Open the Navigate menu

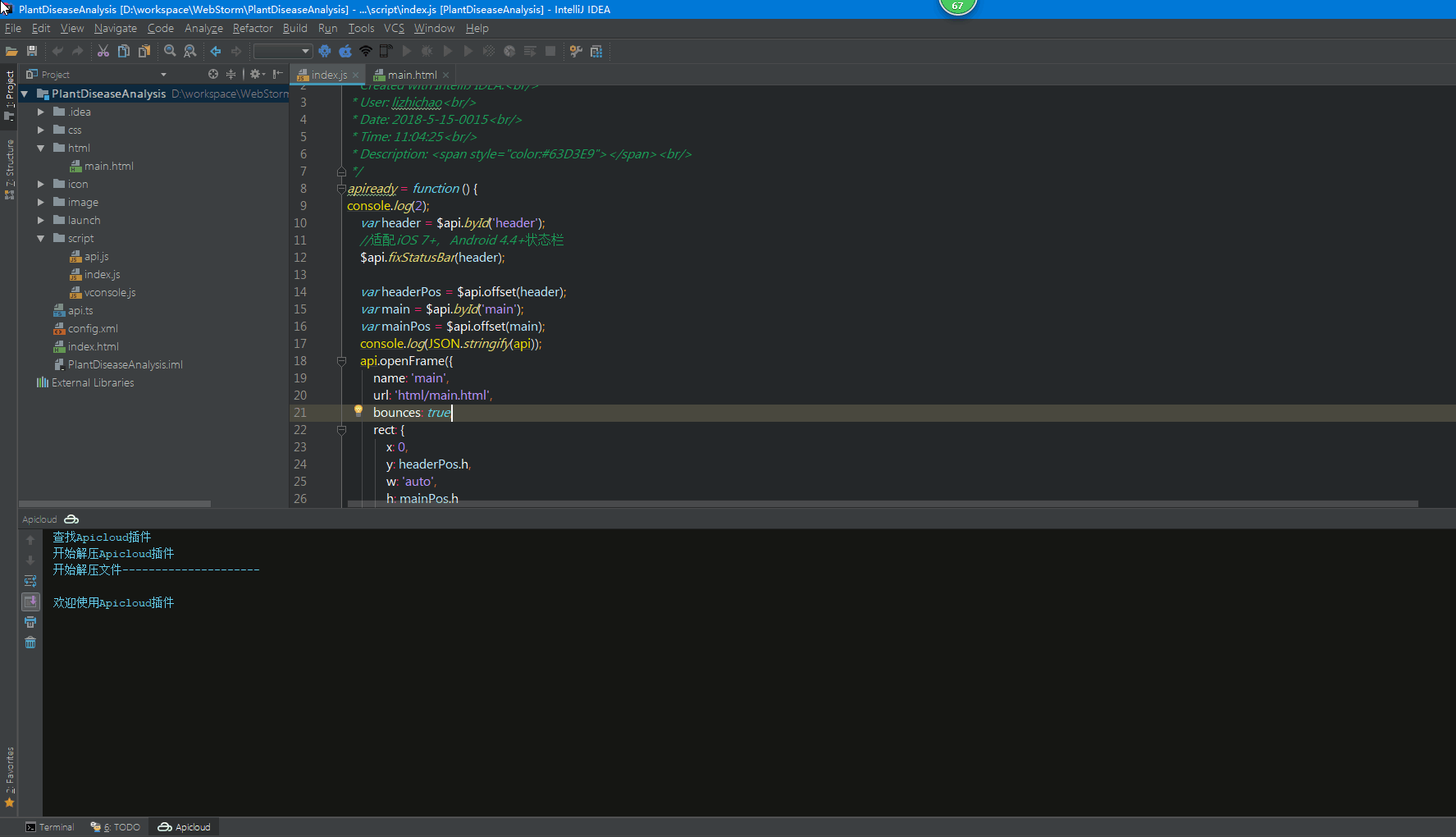(x=116, y=28)
